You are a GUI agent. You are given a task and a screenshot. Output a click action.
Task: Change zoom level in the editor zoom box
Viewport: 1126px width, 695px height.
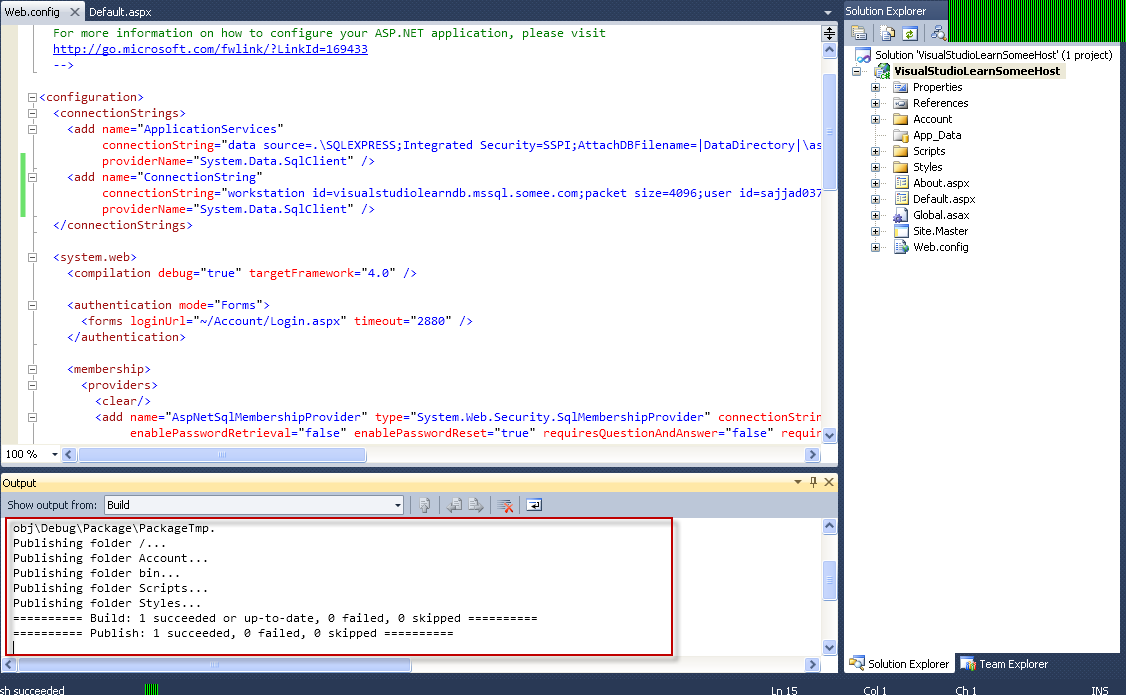[x=25, y=454]
